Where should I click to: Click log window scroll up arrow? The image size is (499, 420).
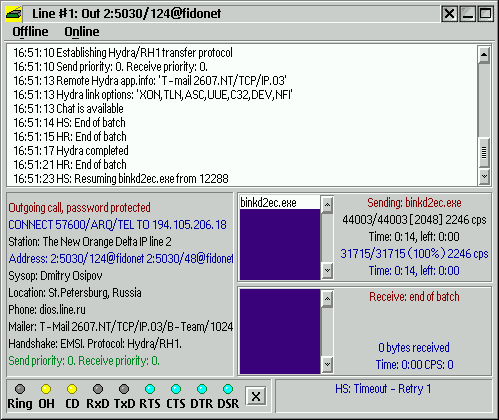(x=484, y=55)
